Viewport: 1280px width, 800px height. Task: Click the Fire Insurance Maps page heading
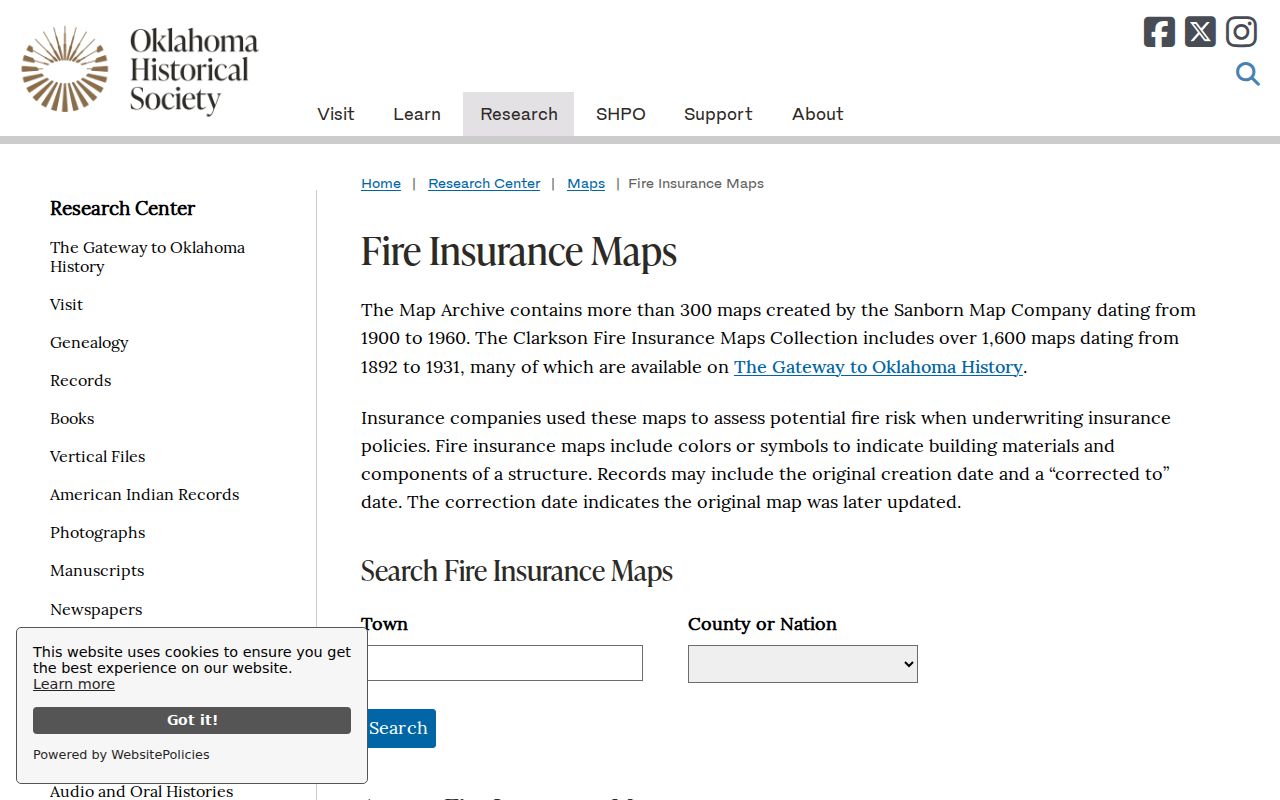[x=519, y=252]
